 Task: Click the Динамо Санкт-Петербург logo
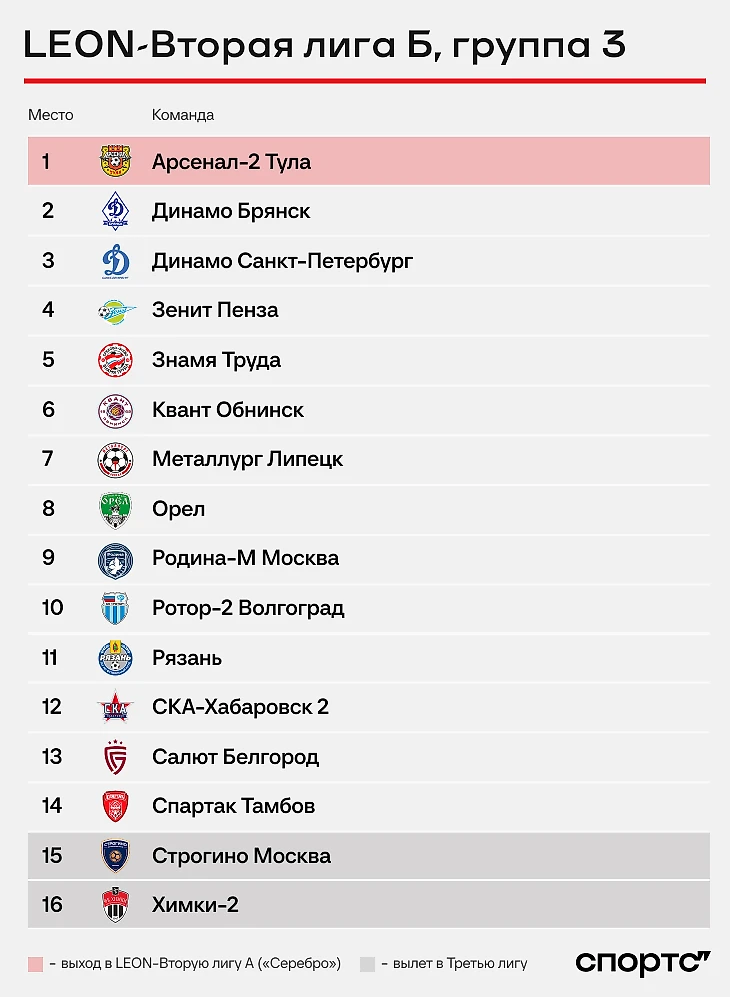click(x=115, y=261)
